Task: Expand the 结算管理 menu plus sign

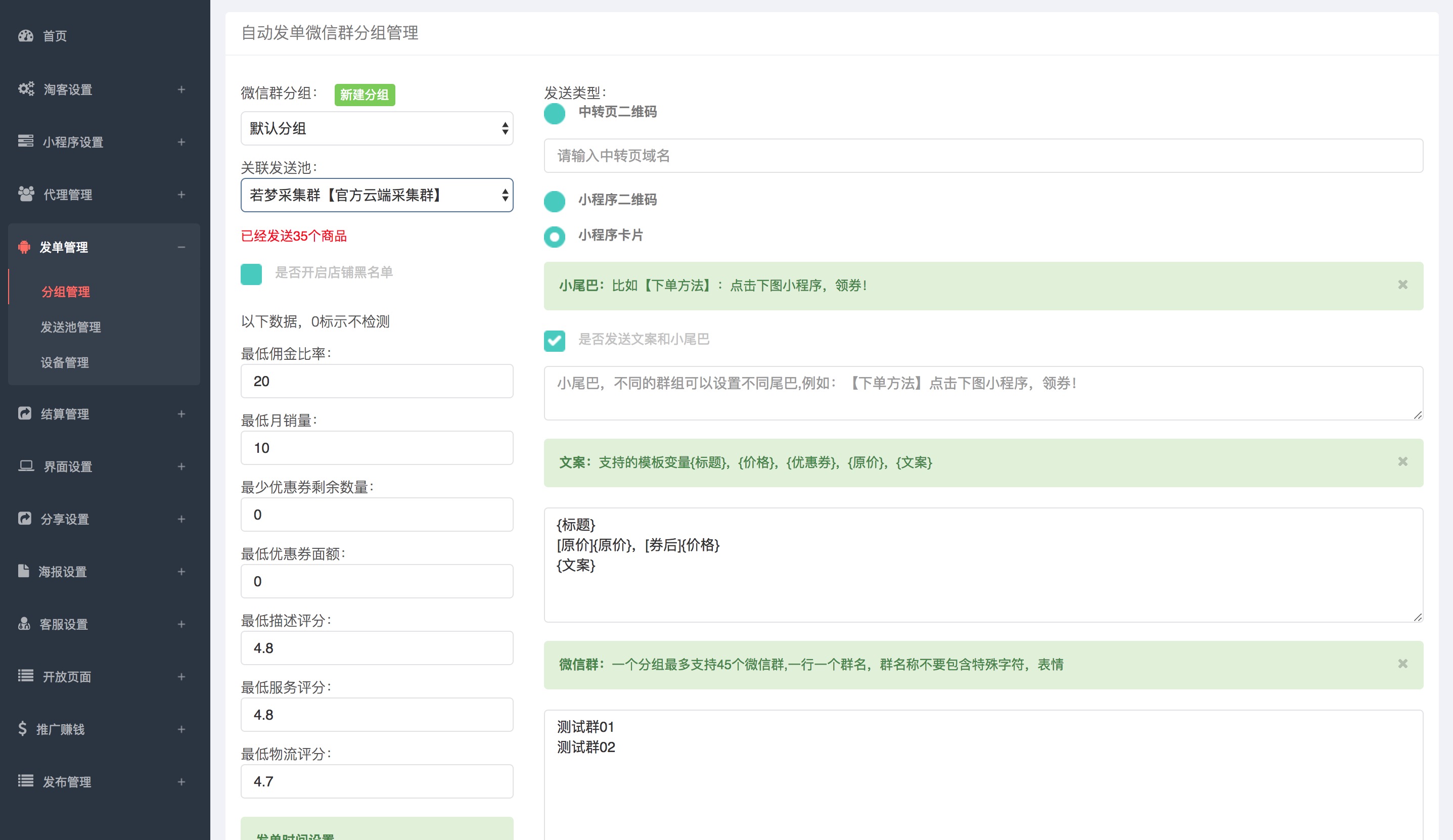Action: click(x=181, y=414)
